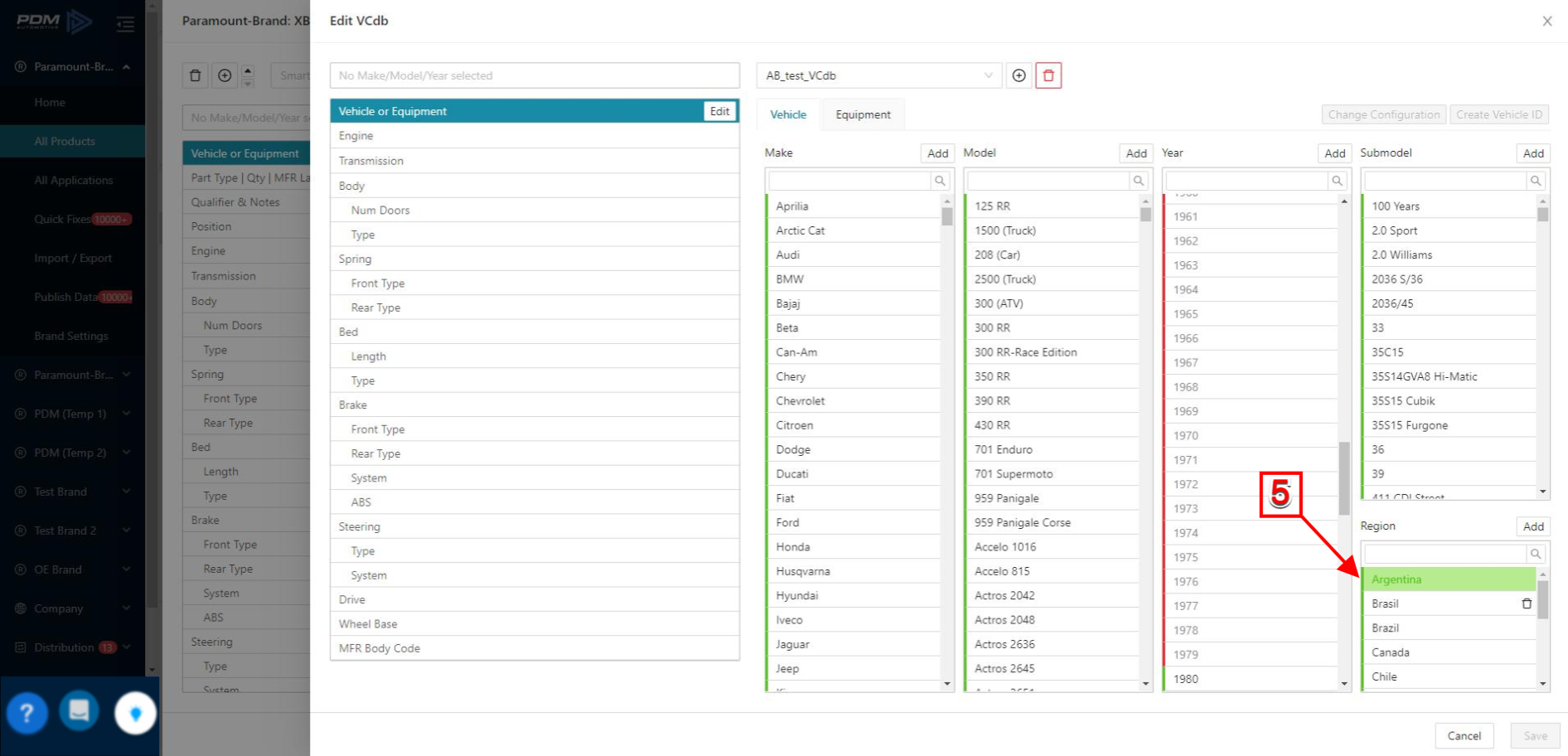
Task: Select Argentina in the Region list
Action: coord(1449,579)
